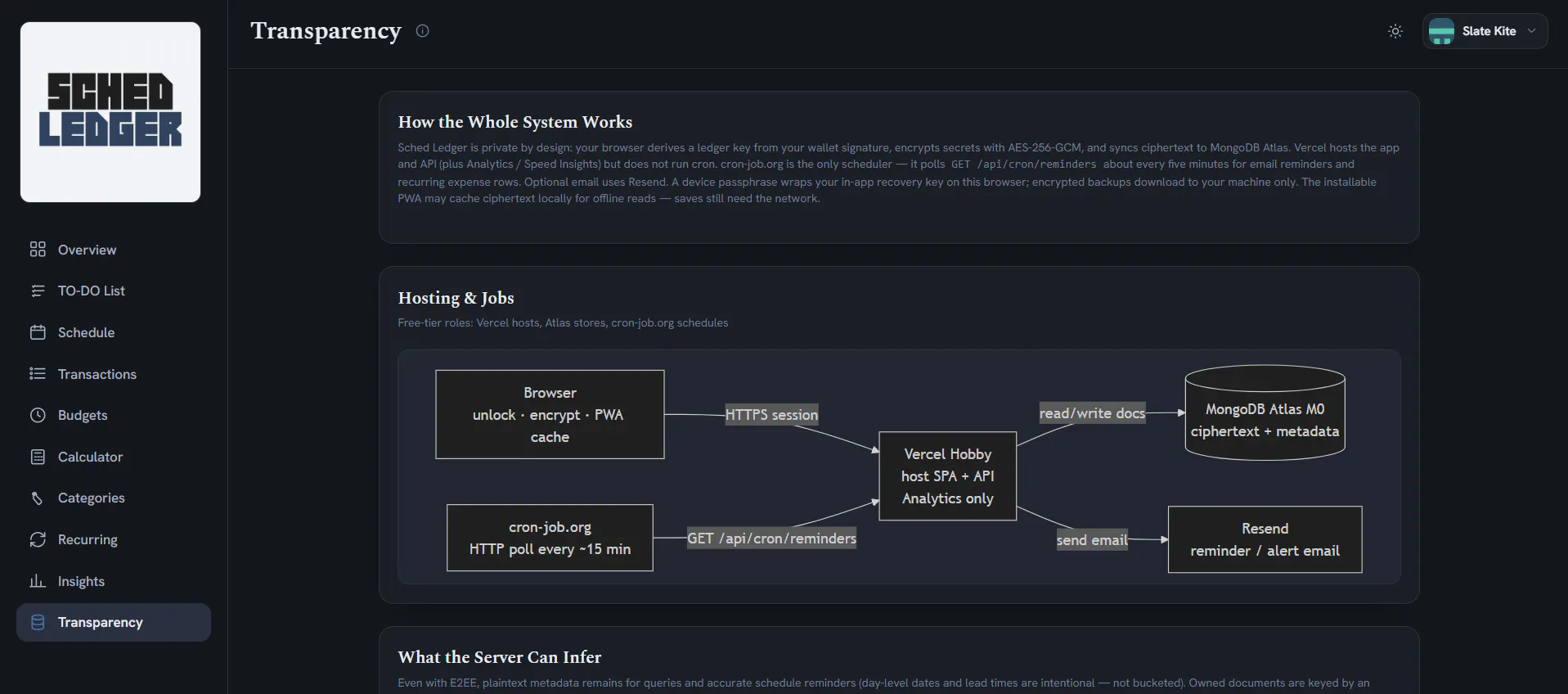Click the info icon beside Transparency title

(422, 31)
